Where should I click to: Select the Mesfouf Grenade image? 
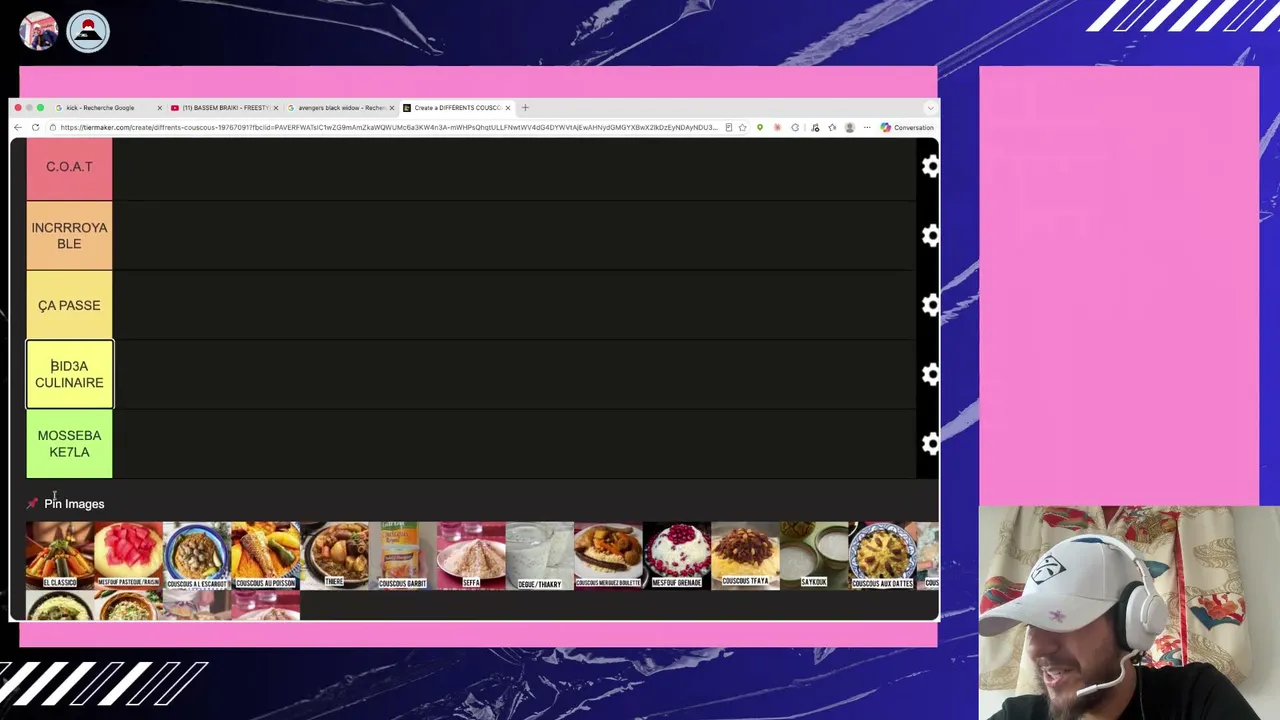point(676,555)
